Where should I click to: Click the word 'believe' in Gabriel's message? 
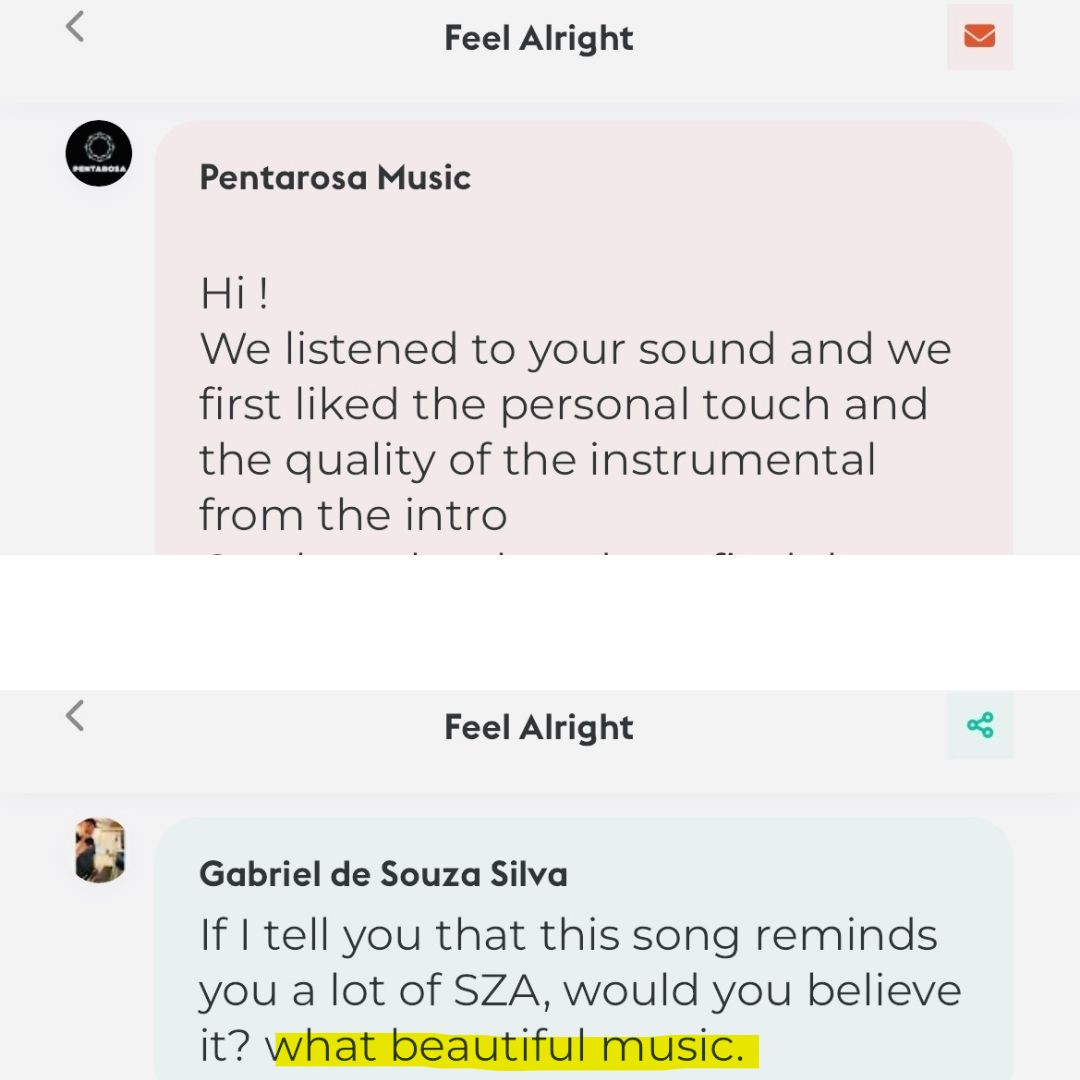click(x=884, y=990)
